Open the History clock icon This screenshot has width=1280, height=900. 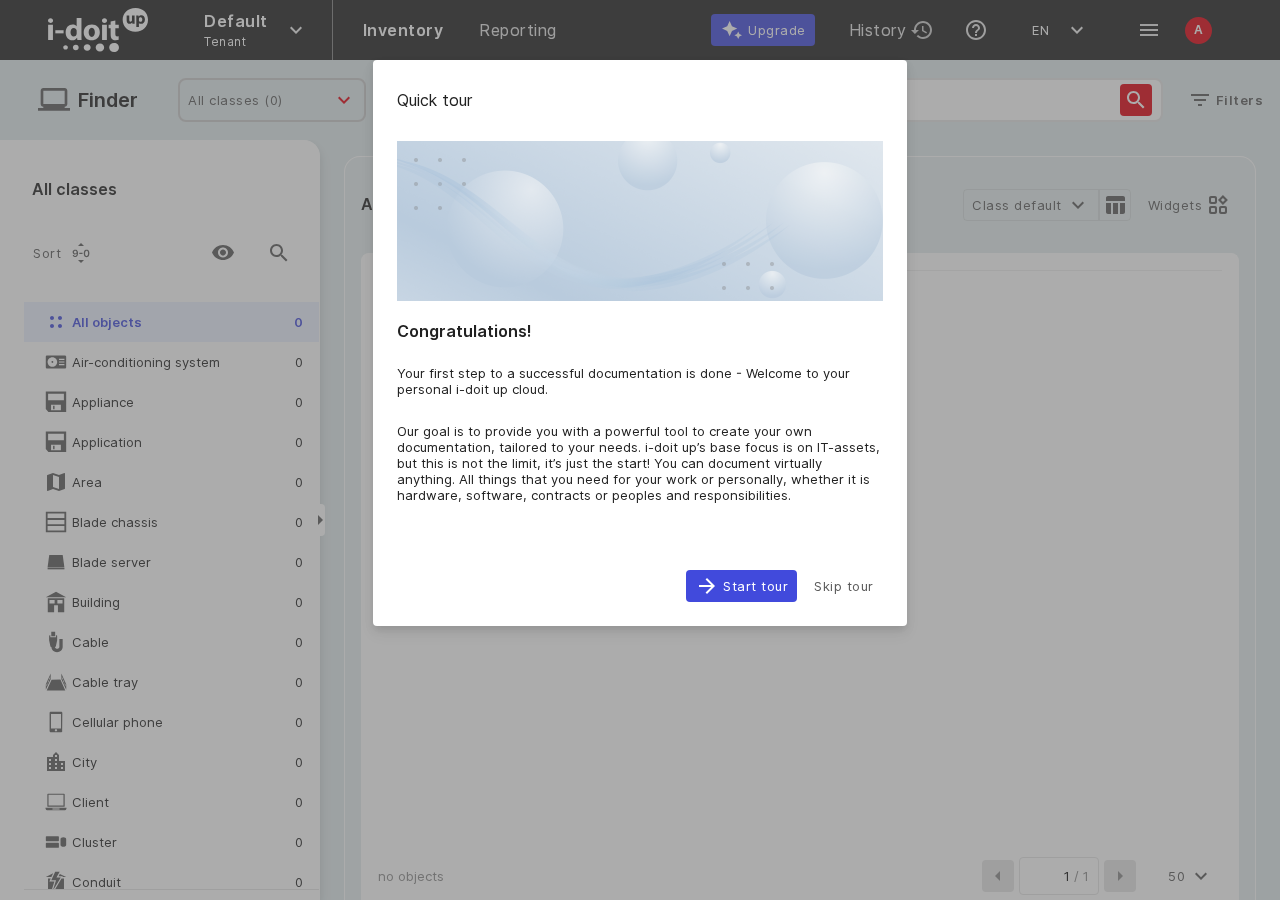tap(922, 30)
